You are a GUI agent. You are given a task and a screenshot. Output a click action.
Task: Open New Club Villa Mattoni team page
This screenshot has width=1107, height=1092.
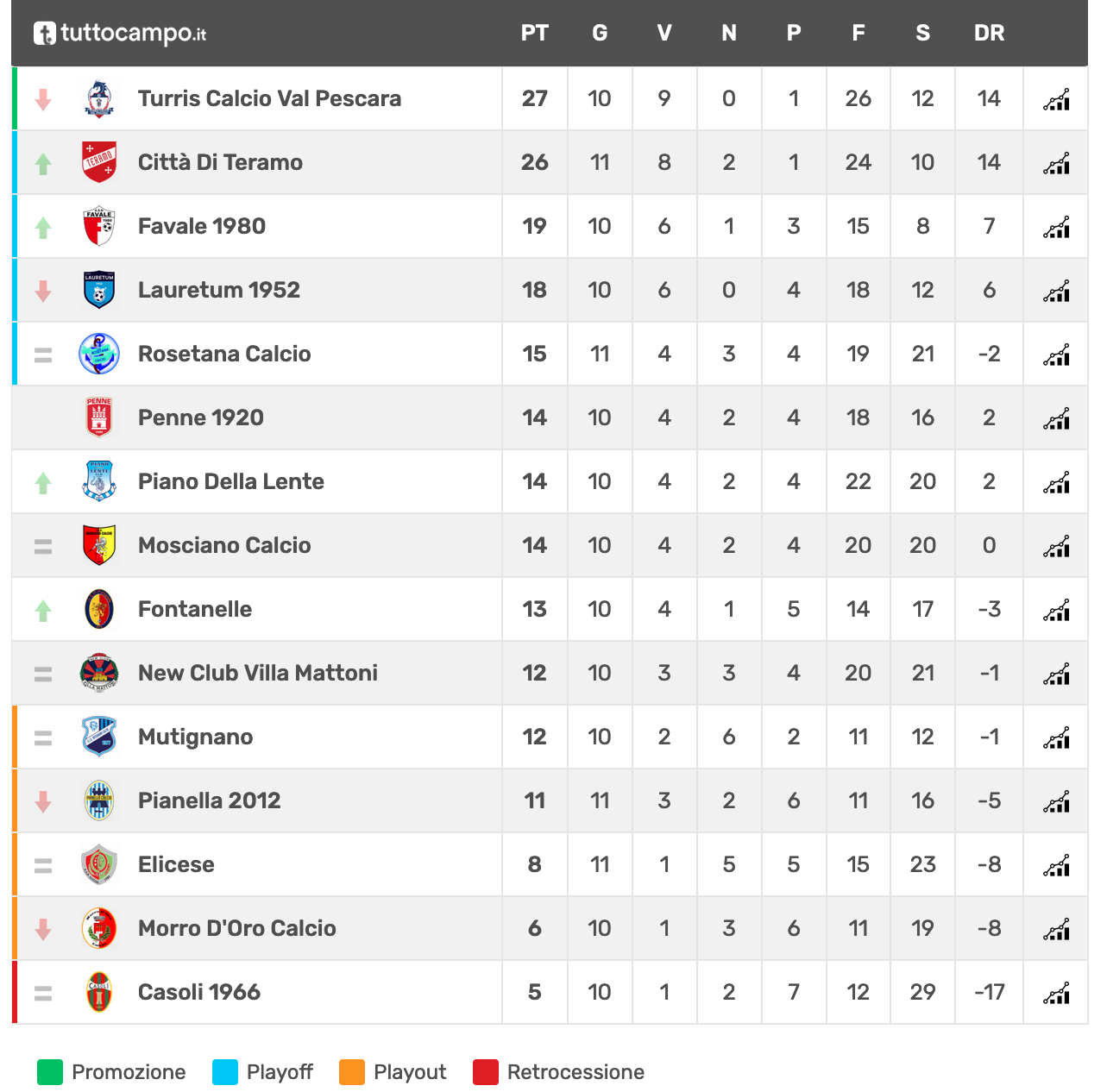258,673
